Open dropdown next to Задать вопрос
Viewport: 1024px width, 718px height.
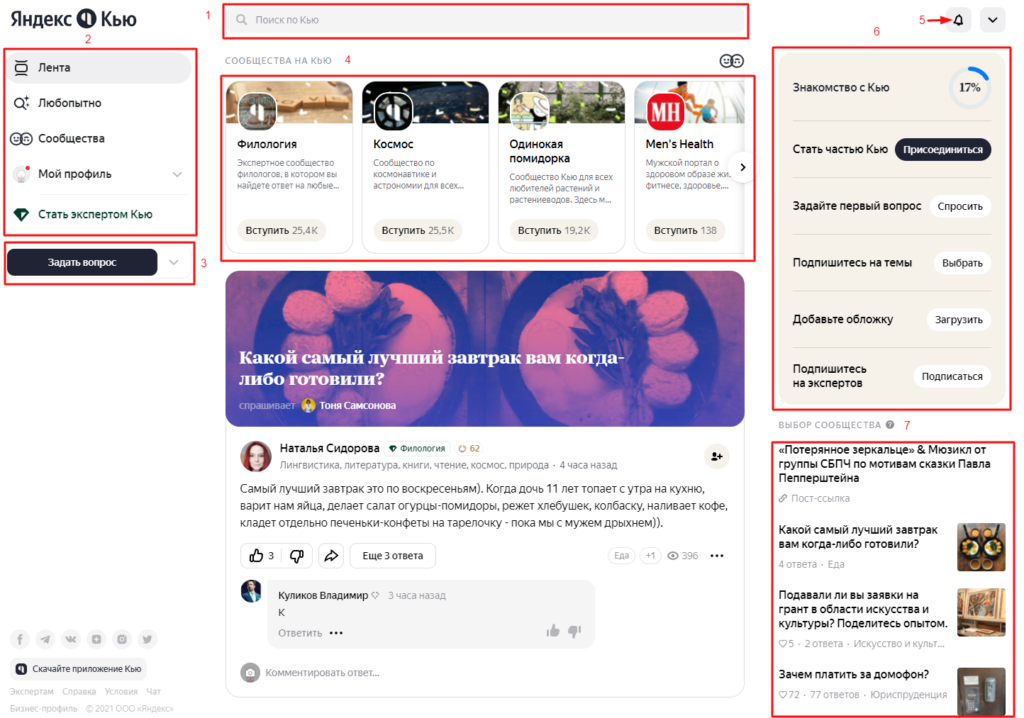[174, 263]
